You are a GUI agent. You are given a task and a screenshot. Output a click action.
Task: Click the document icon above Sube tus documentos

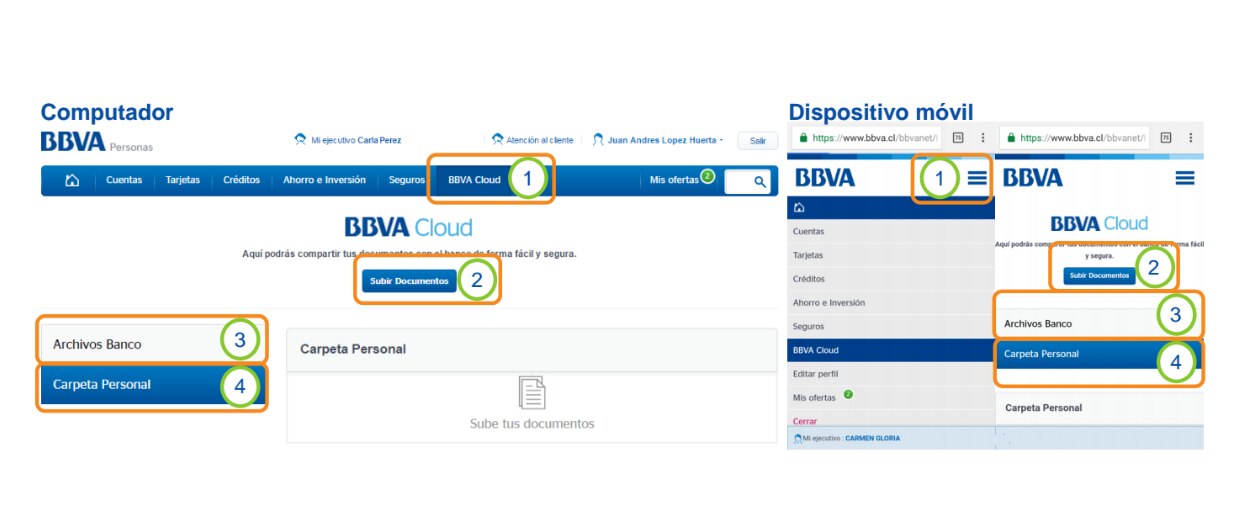point(532,393)
